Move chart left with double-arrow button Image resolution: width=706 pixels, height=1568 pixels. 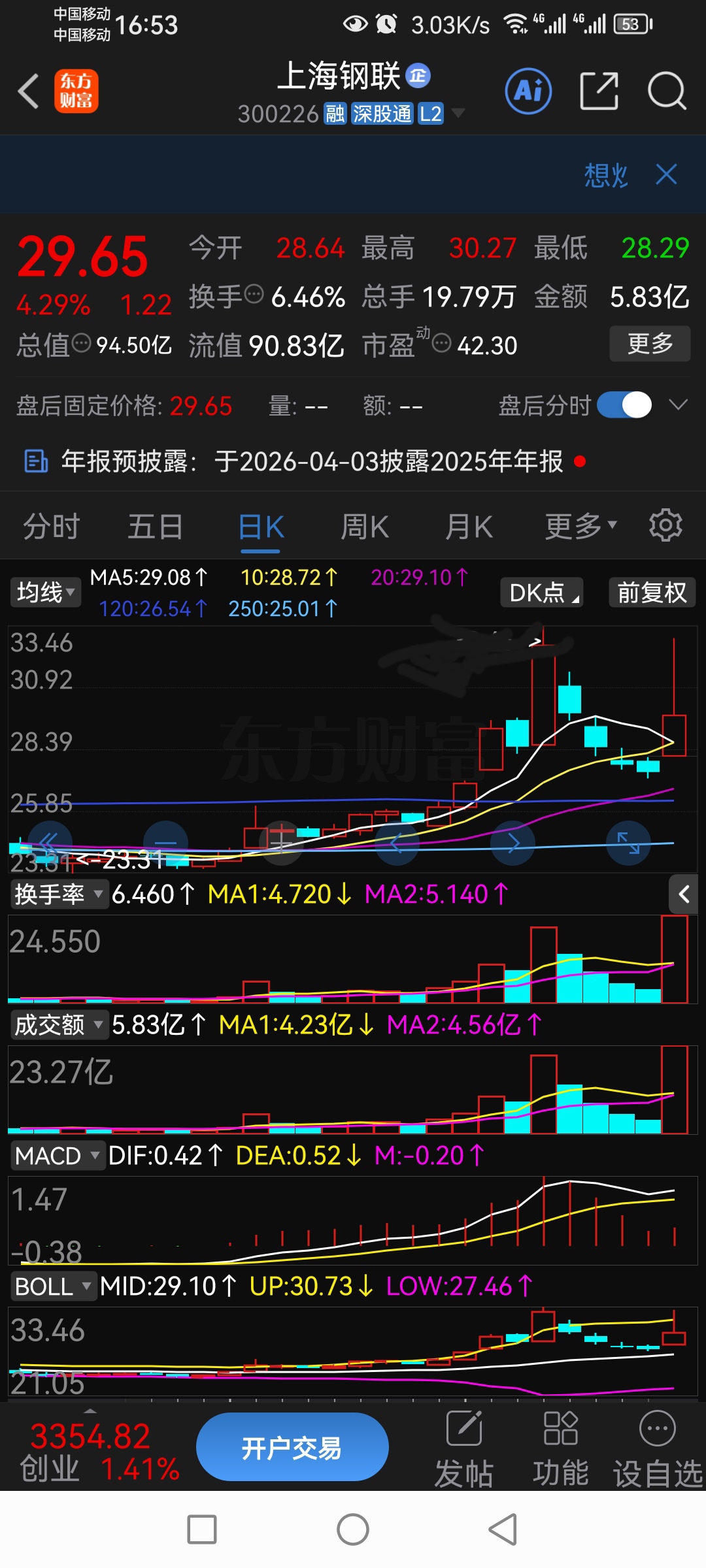click(x=48, y=843)
